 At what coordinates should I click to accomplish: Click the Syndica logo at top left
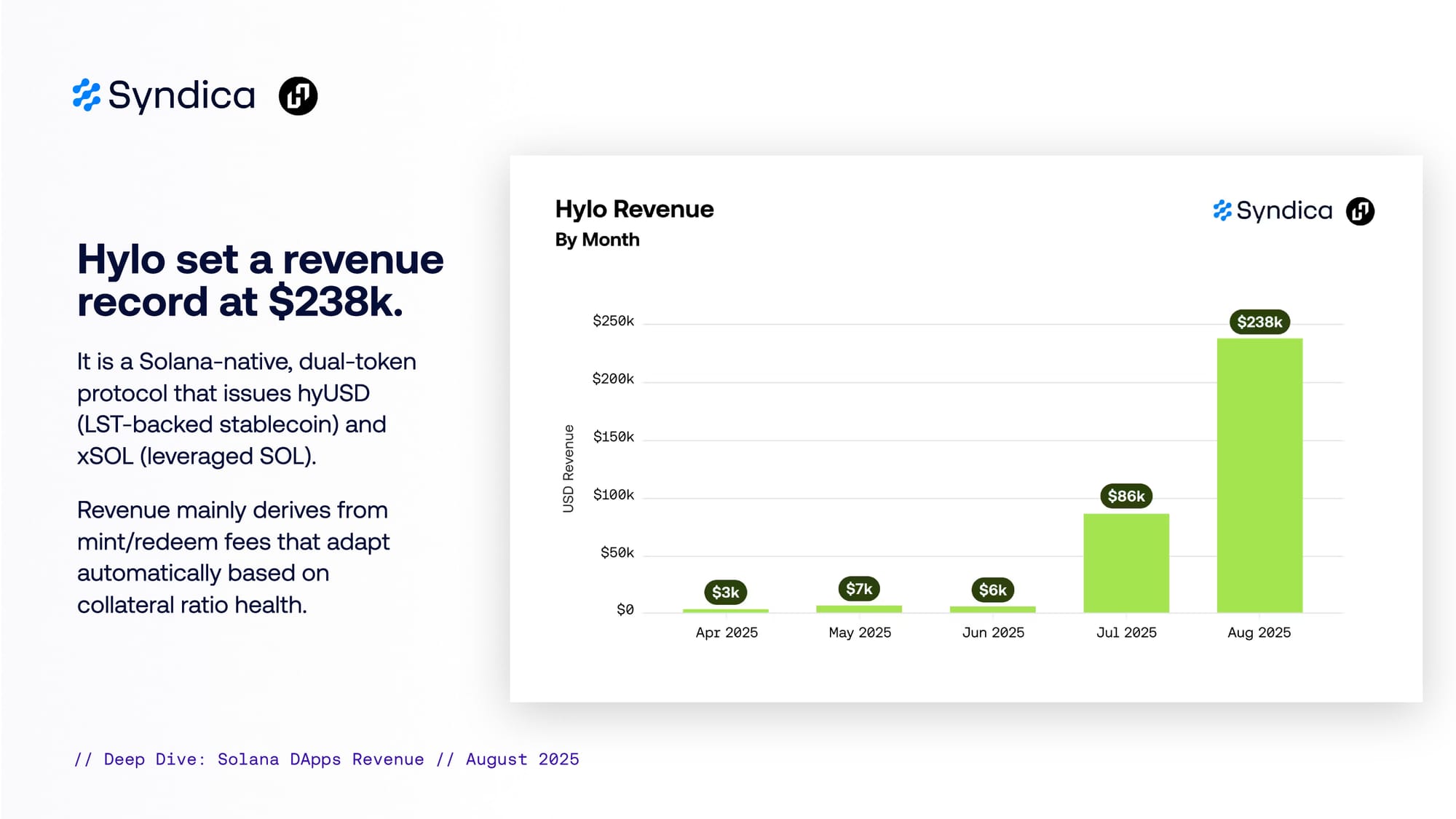click(164, 95)
